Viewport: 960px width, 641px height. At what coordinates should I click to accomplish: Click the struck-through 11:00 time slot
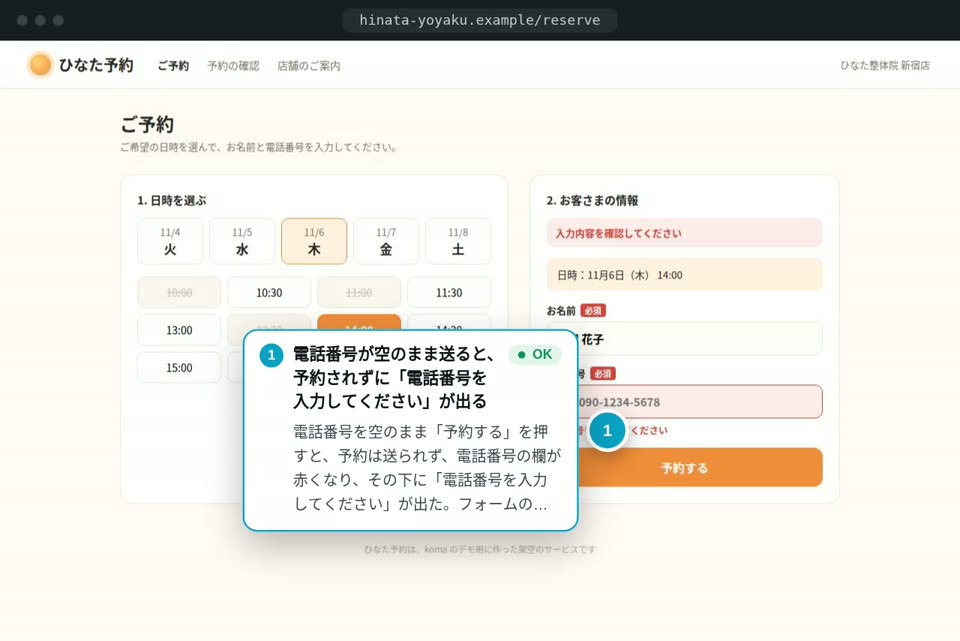pos(359,292)
